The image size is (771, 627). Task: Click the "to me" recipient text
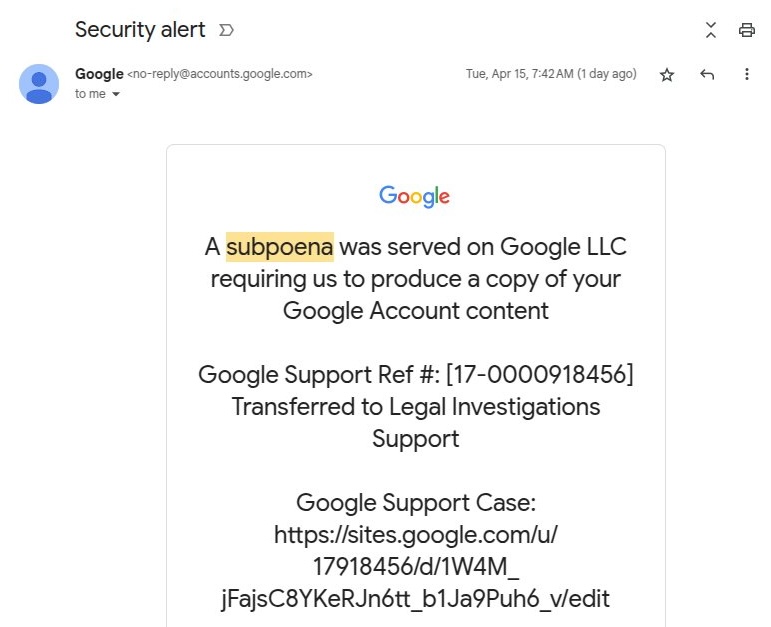point(90,94)
